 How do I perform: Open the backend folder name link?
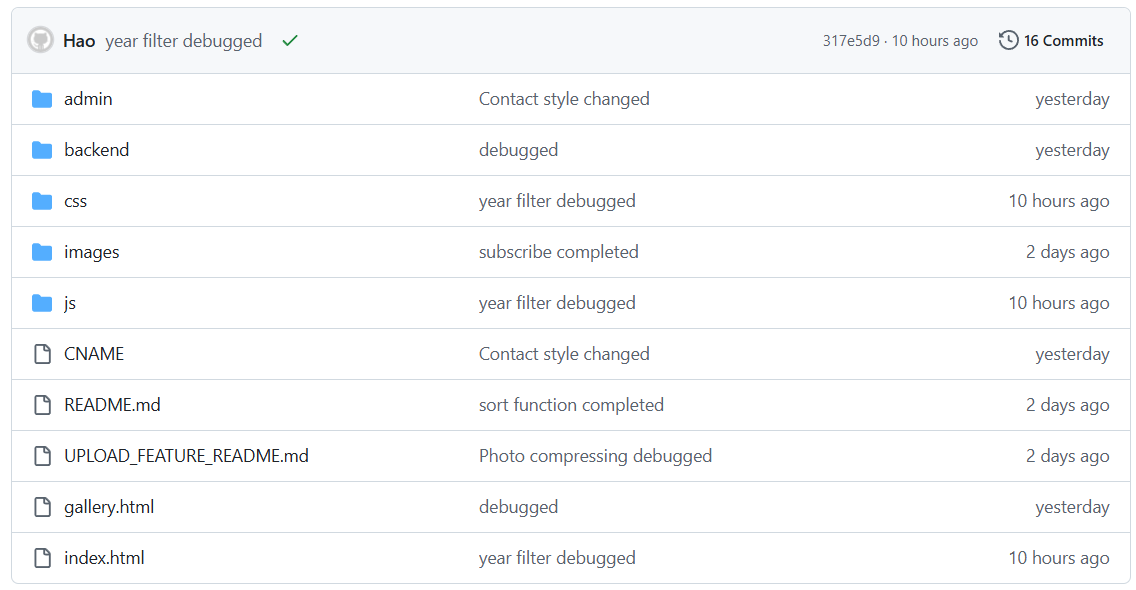tap(96, 150)
